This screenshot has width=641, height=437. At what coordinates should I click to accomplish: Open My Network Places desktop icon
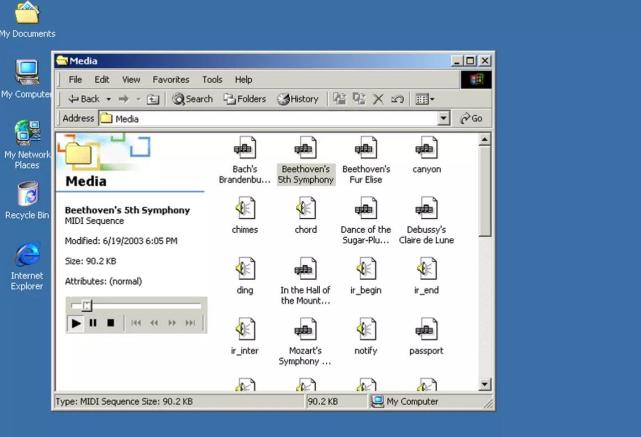point(27,144)
